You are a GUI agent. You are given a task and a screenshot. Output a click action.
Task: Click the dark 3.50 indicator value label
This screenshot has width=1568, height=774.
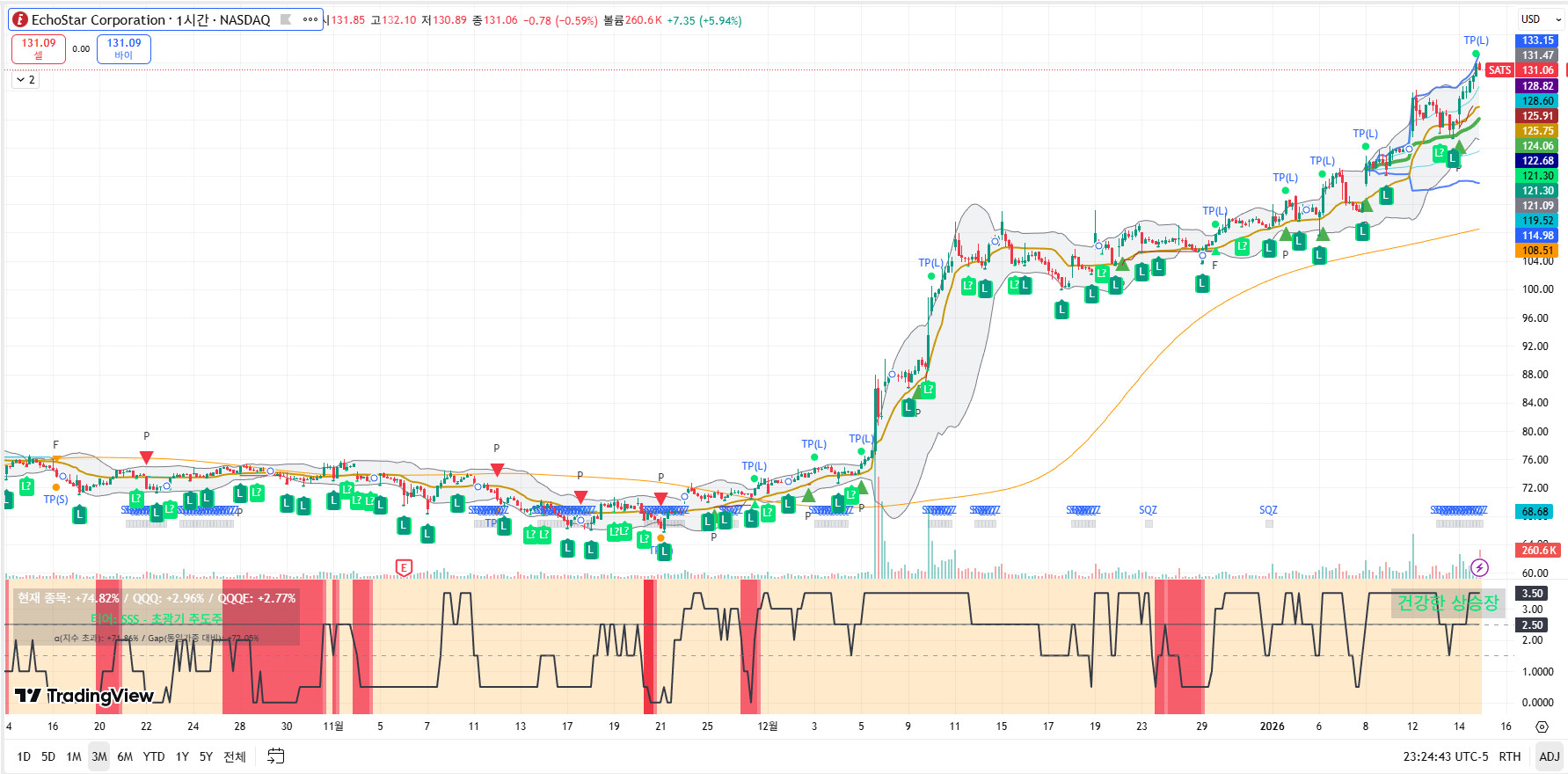click(x=1533, y=594)
